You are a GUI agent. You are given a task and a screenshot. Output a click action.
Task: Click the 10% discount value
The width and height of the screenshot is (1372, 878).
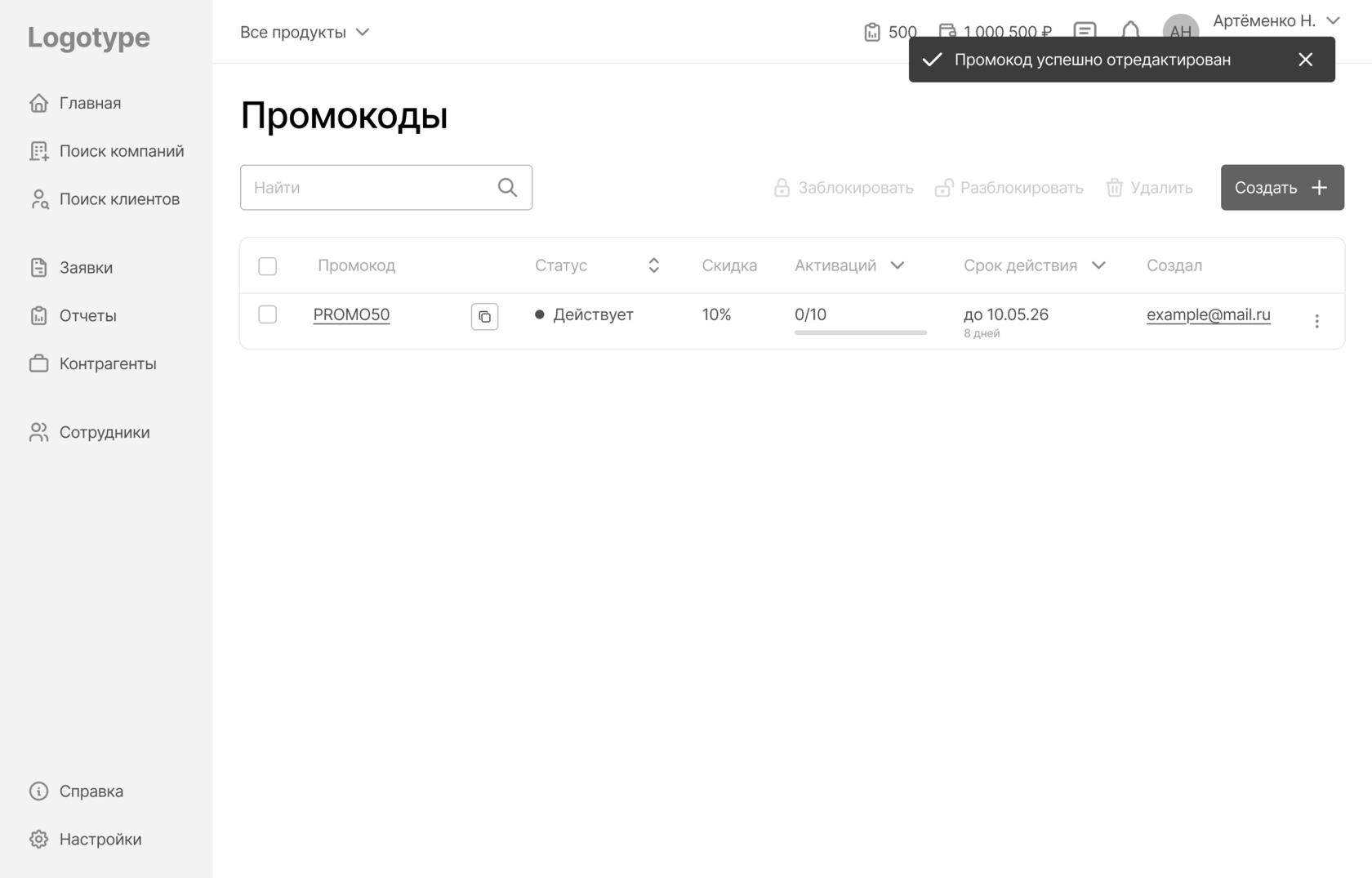(x=716, y=314)
